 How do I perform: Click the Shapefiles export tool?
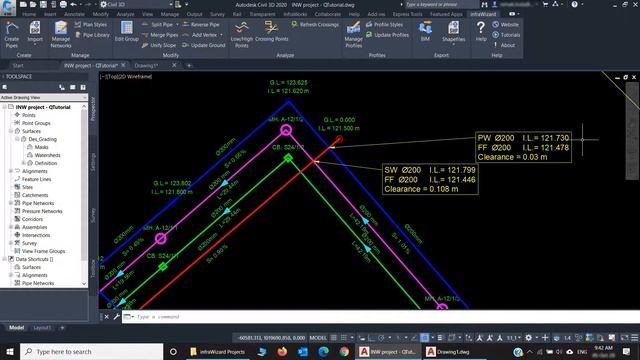pos(453,33)
